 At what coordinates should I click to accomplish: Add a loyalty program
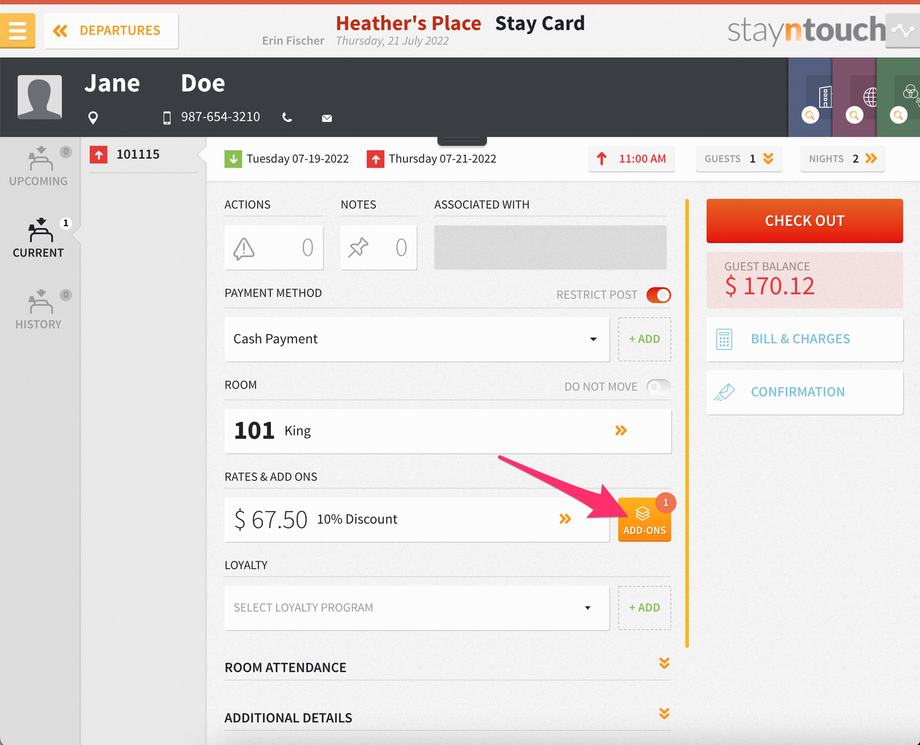(644, 608)
